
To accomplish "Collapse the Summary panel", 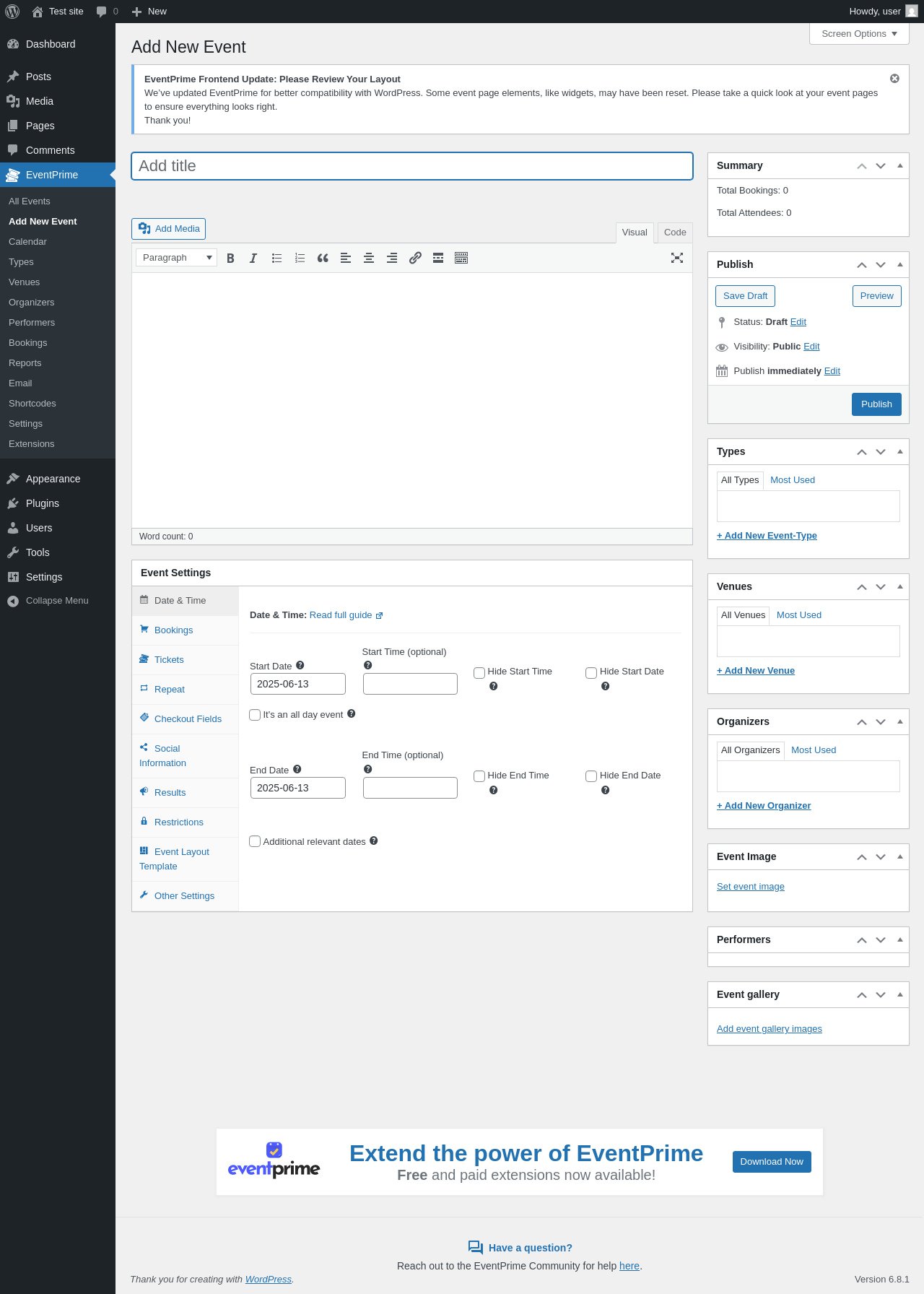I will coord(900,165).
